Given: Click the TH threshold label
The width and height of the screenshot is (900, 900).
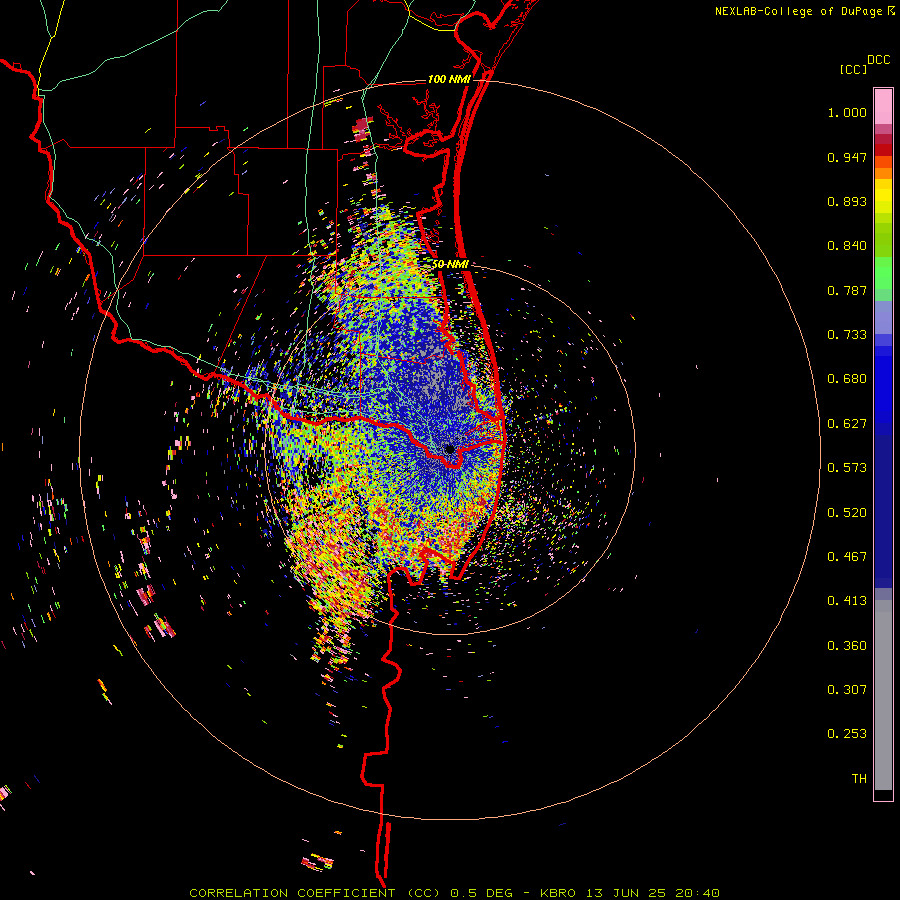Looking at the screenshot, I should [859, 779].
